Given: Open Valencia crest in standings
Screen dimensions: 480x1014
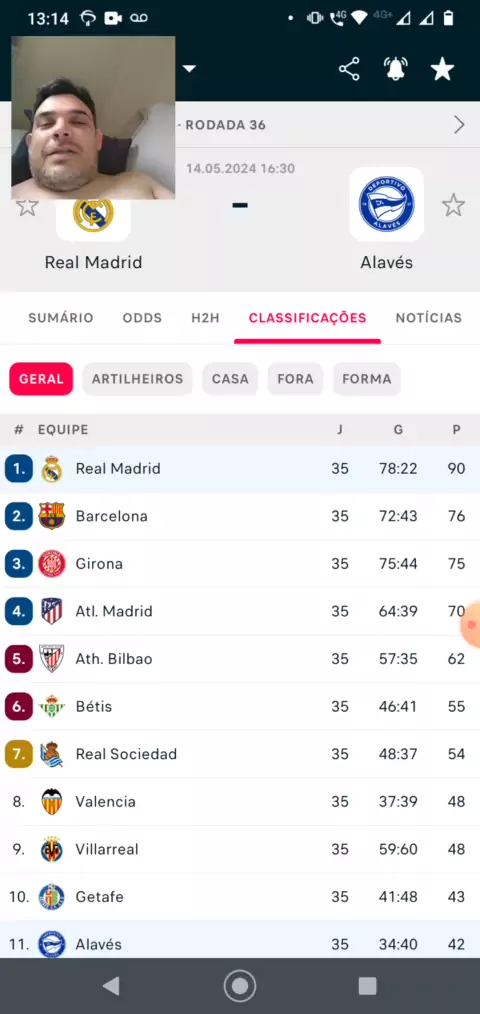Looking at the screenshot, I should click(x=52, y=802).
